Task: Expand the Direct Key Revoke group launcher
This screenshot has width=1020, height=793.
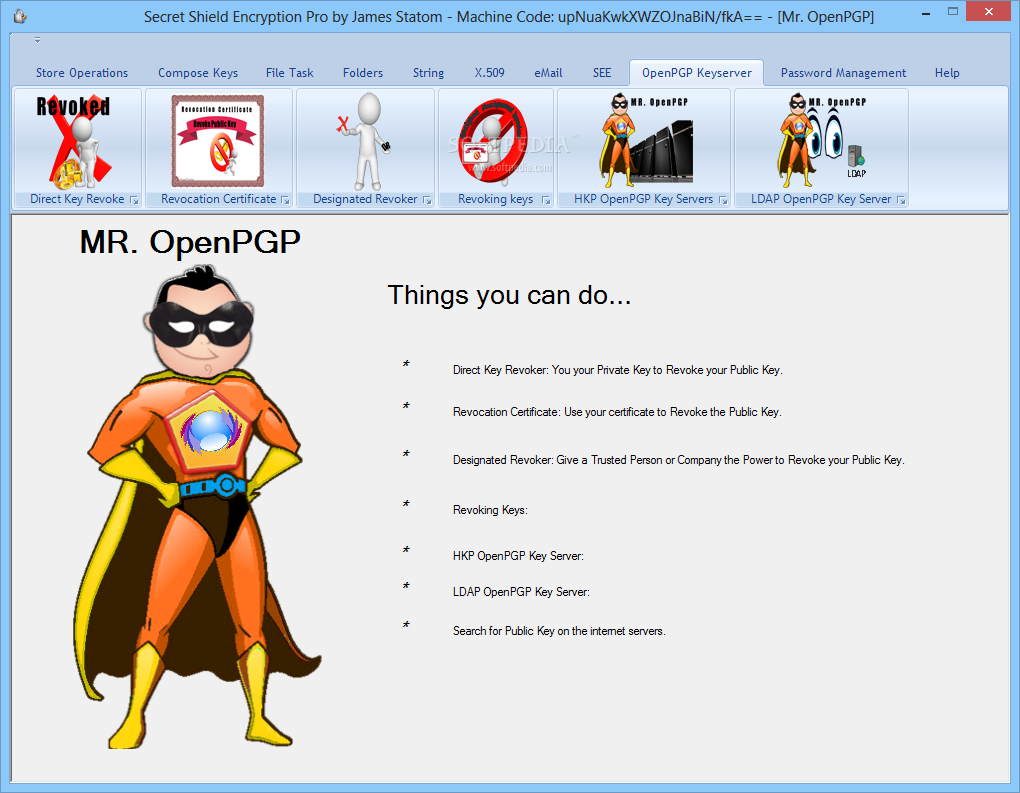Action: (134, 200)
